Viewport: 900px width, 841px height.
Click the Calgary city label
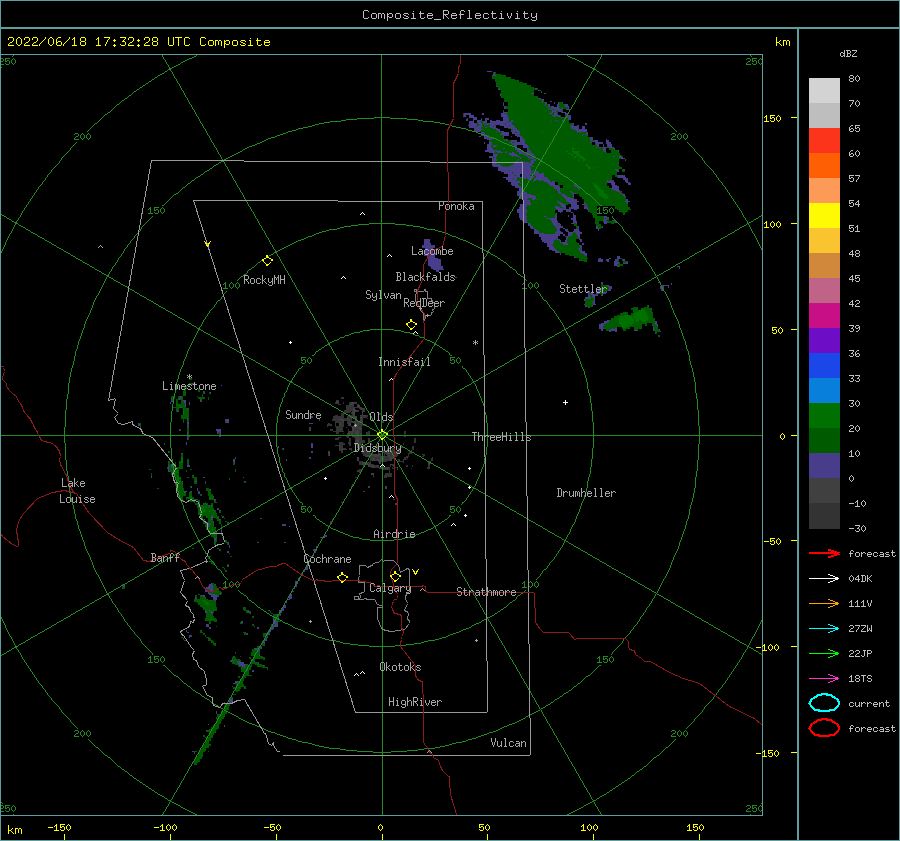(x=390, y=588)
